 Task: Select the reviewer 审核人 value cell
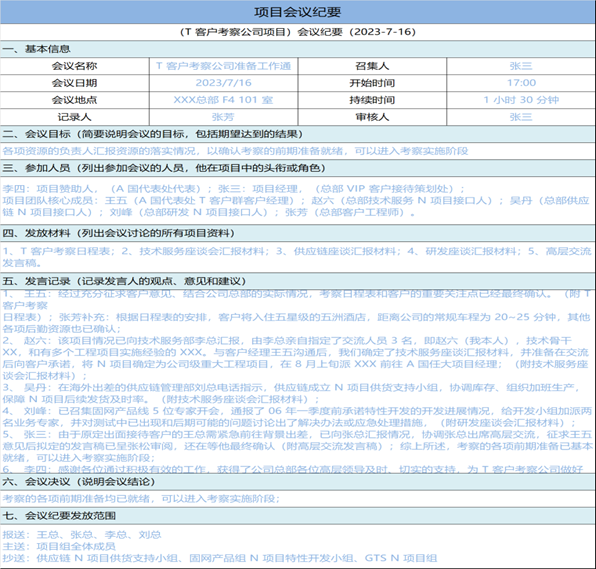coord(521,117)
